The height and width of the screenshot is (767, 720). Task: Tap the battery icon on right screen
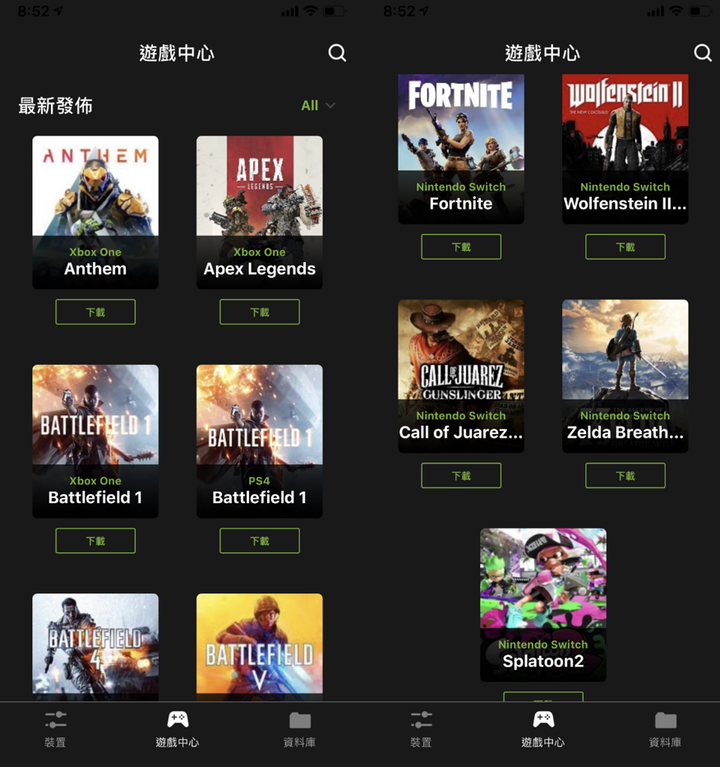700,11
